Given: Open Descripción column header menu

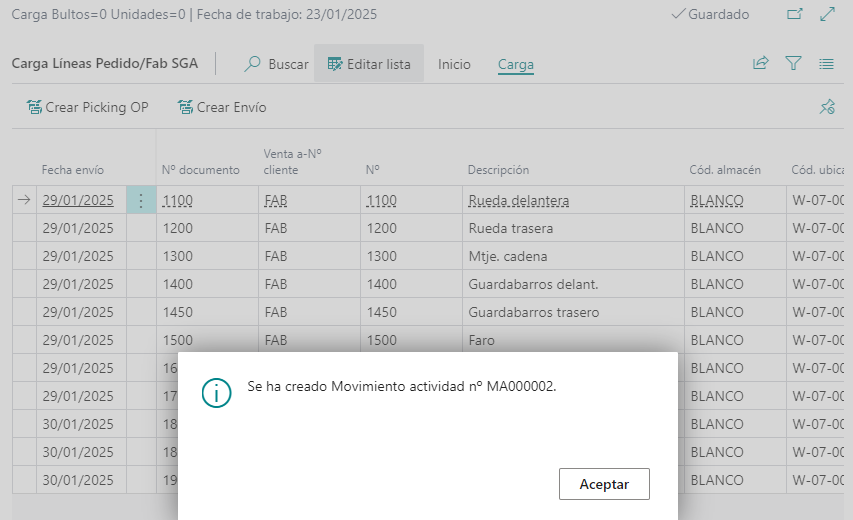Looking at the screenshot, I should [x=498, y=170].
